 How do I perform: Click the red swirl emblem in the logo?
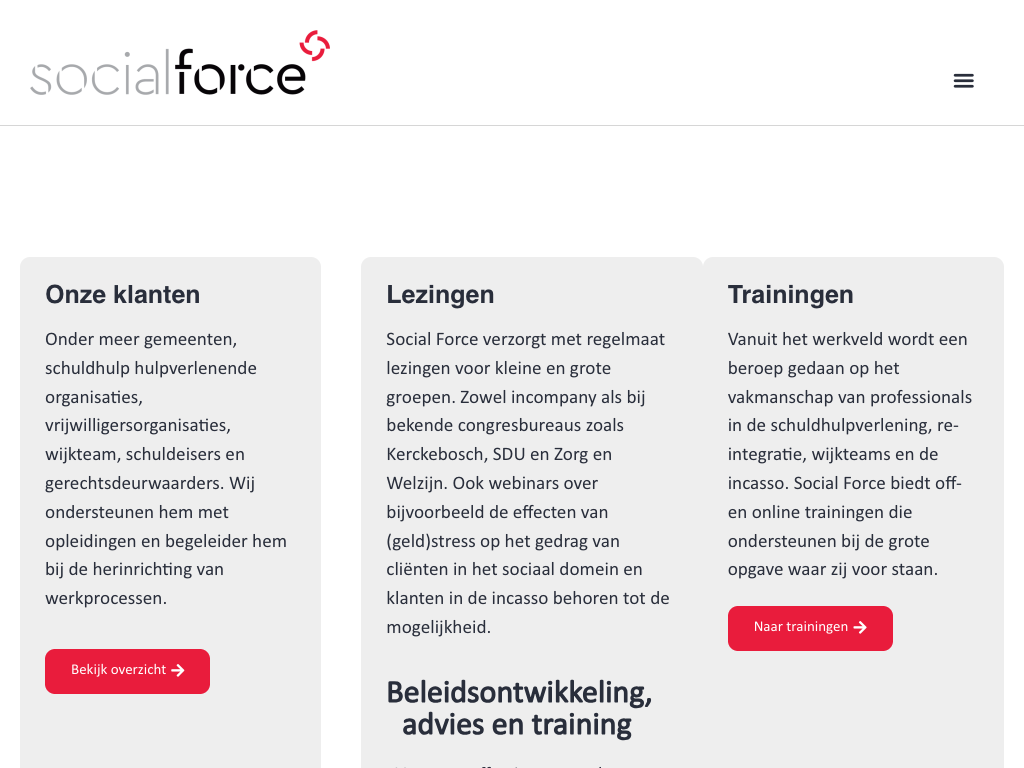(x=315, y=45)
